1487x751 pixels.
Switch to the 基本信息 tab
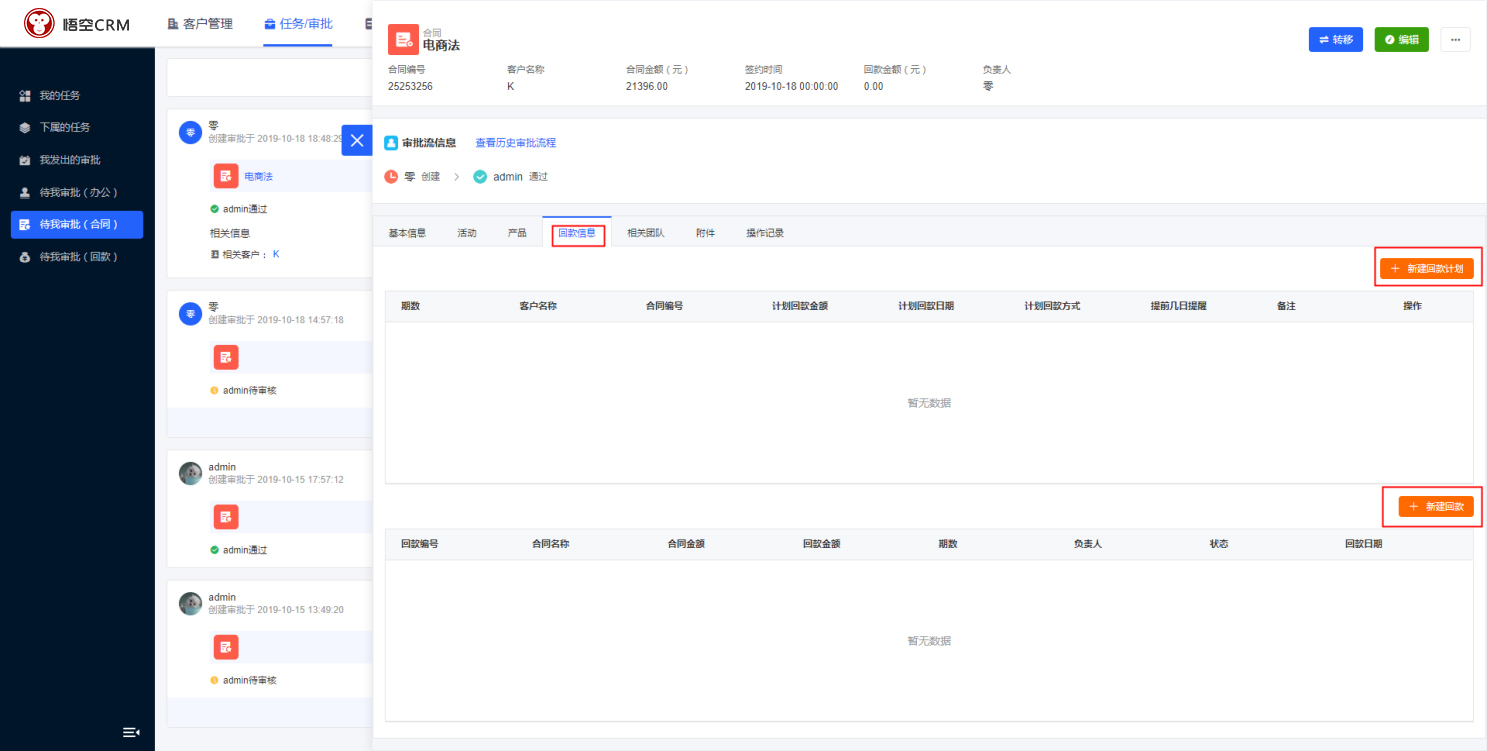(407, 233)
